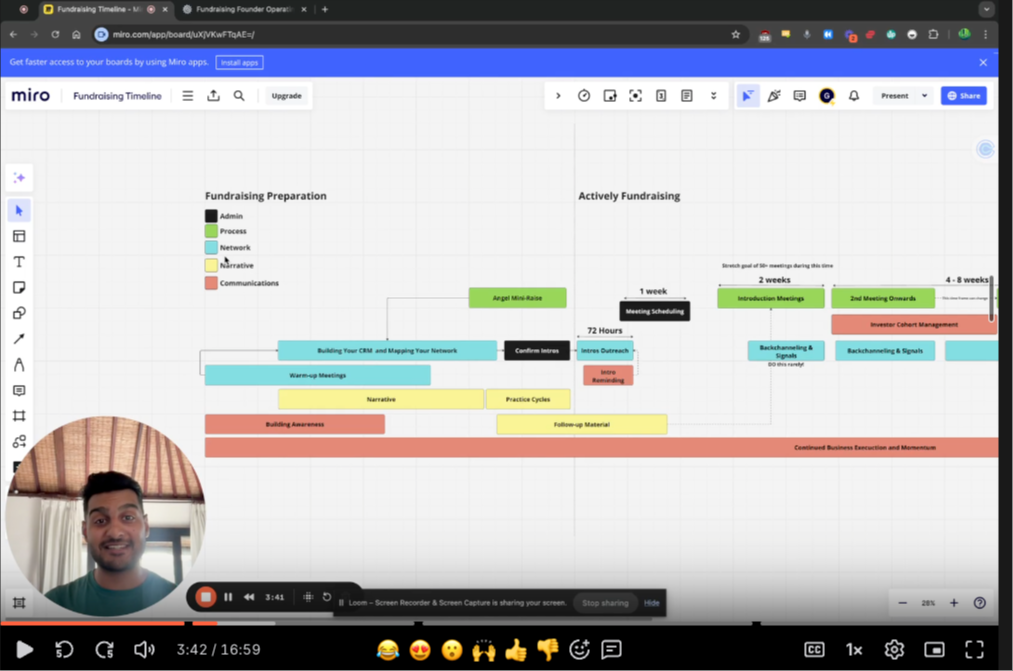1013x671 pixels.
Task: Open the Estimation card icon
Action: tap(661, 96)
